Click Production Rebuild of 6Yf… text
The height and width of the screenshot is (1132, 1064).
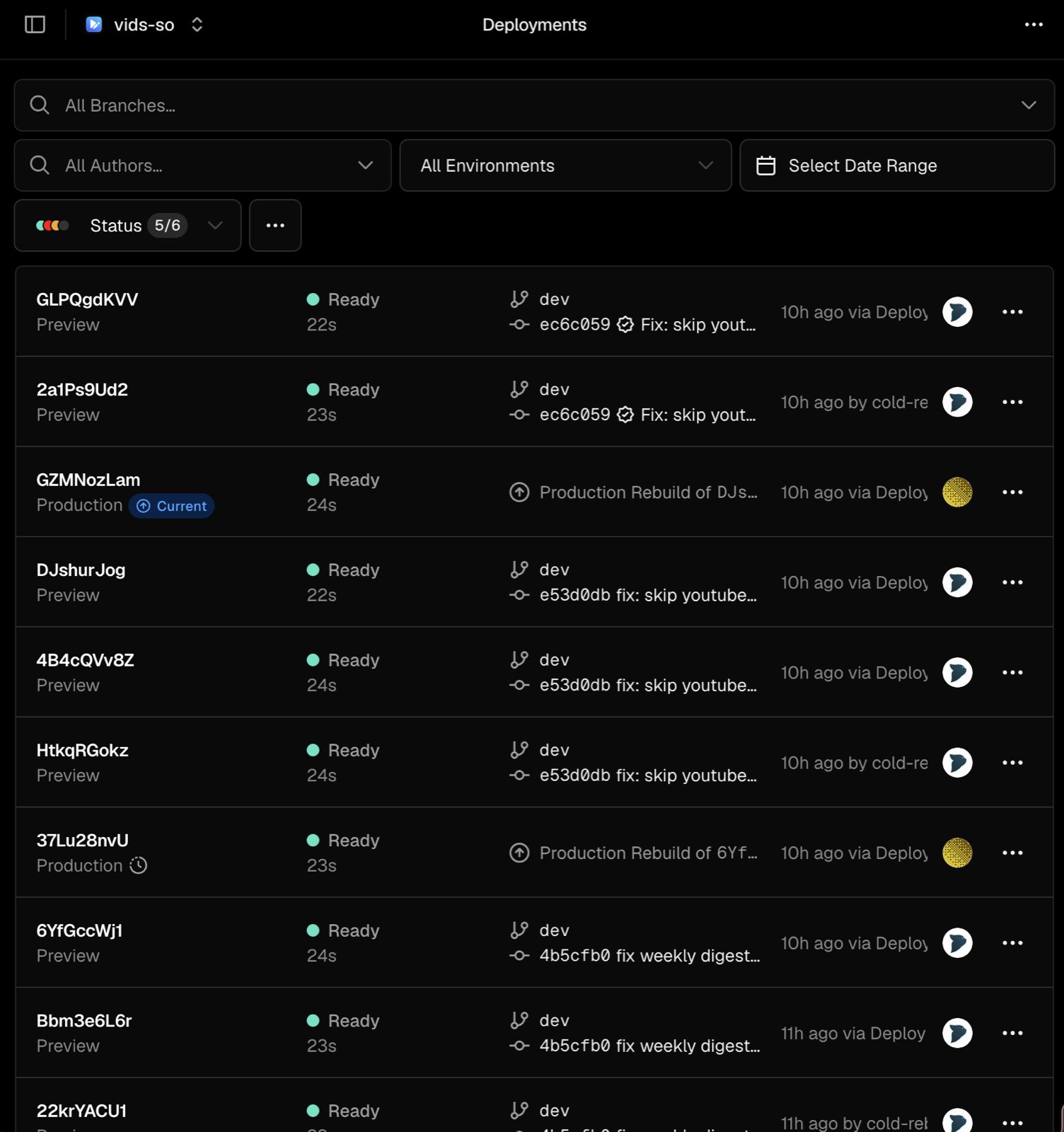[648, 853]
